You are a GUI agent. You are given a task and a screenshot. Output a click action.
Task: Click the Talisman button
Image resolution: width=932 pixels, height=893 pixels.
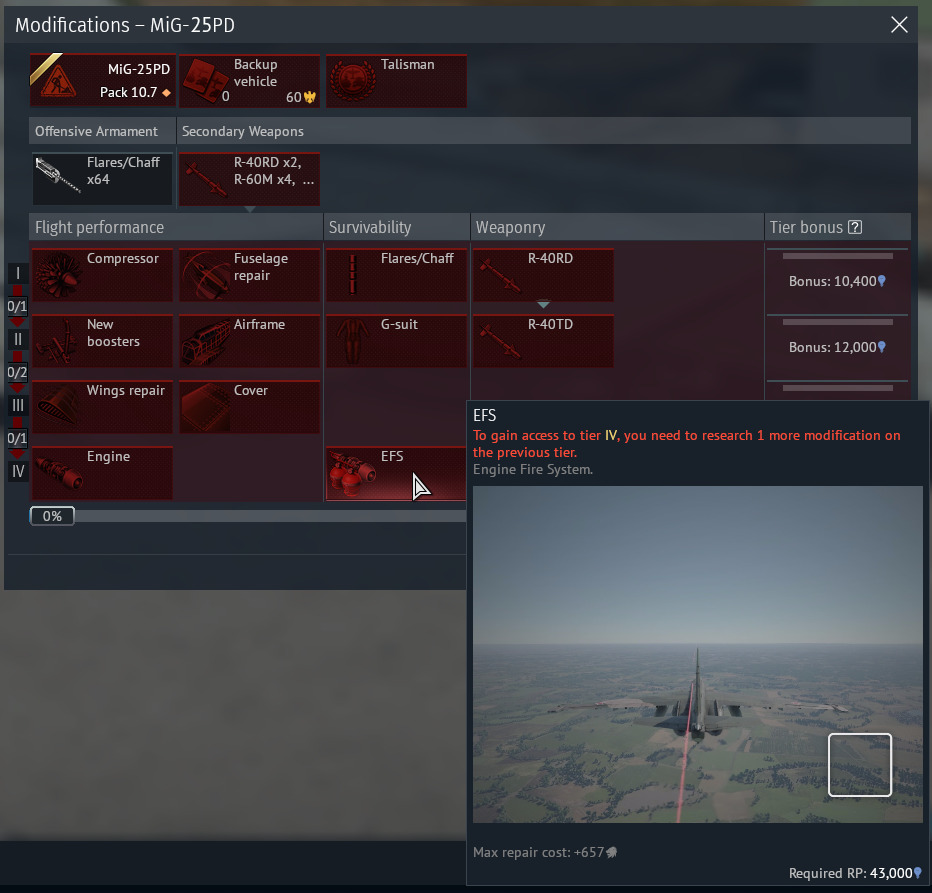point(396,81)
